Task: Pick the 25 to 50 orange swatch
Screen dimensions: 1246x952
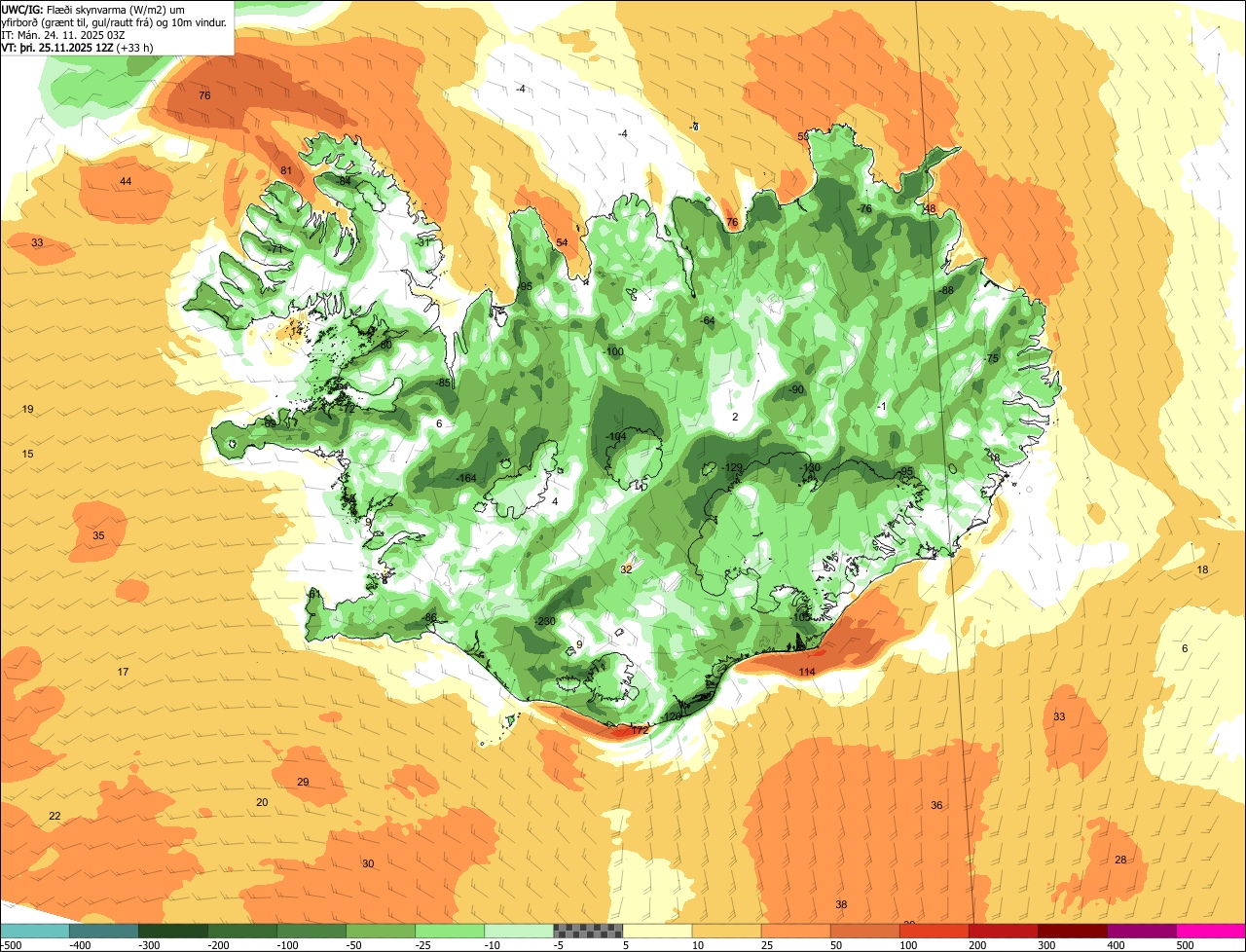Action: [x=794, y=931]
